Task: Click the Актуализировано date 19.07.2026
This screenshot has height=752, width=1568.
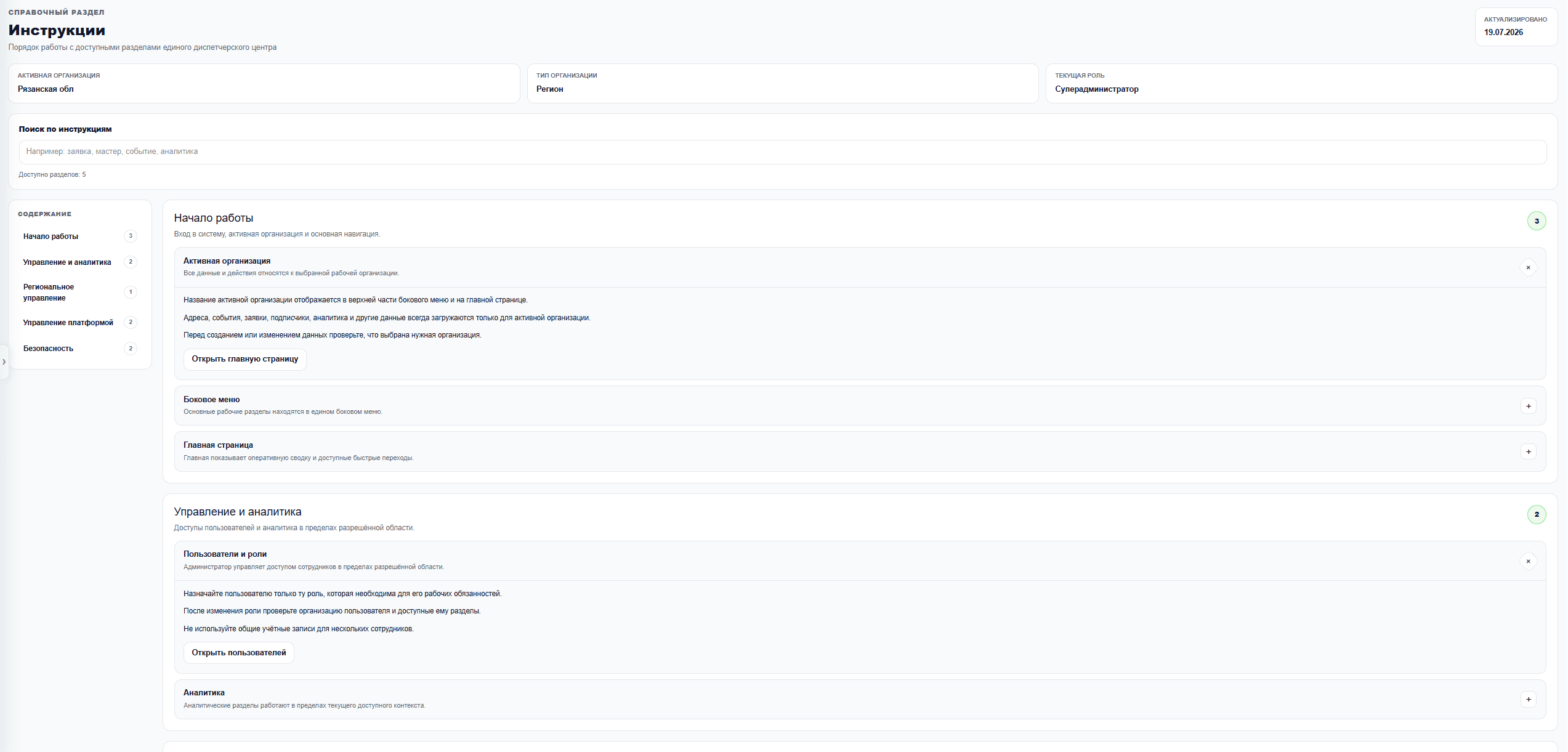Action: 1503,33
